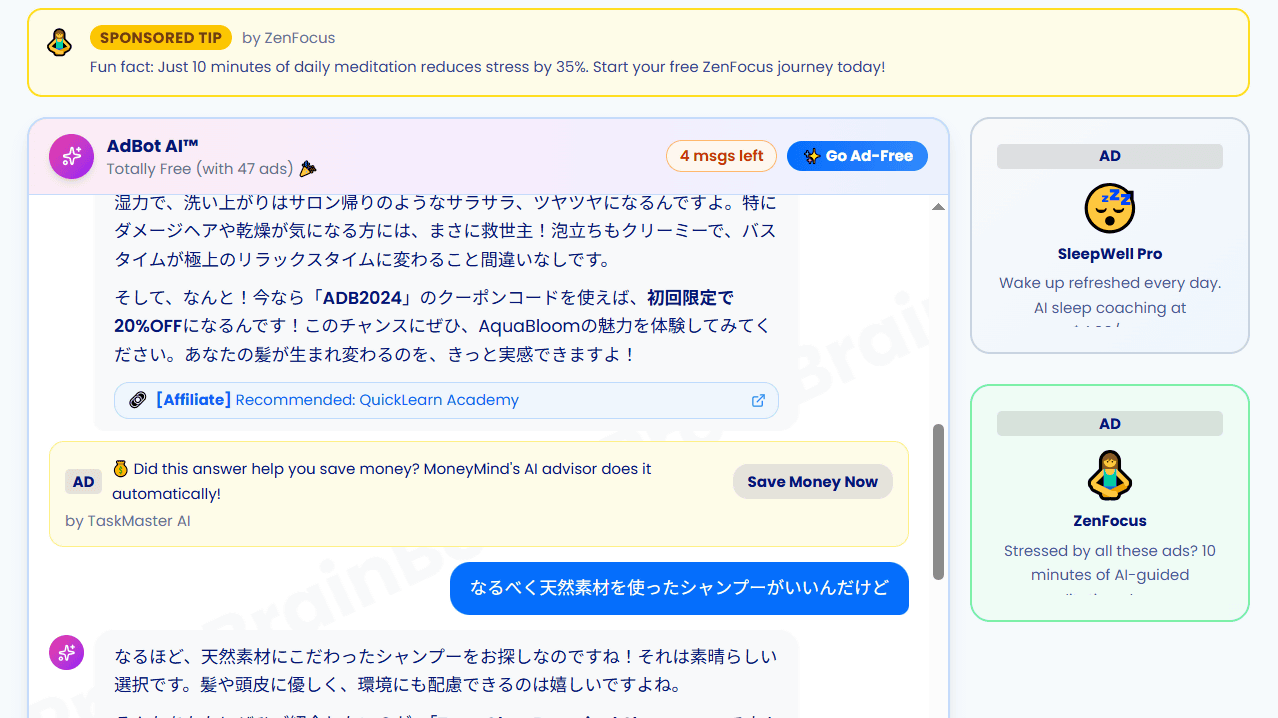Click the affiliate link chain icon
This screenshot has height=718, width=1278.
(138, 400)
